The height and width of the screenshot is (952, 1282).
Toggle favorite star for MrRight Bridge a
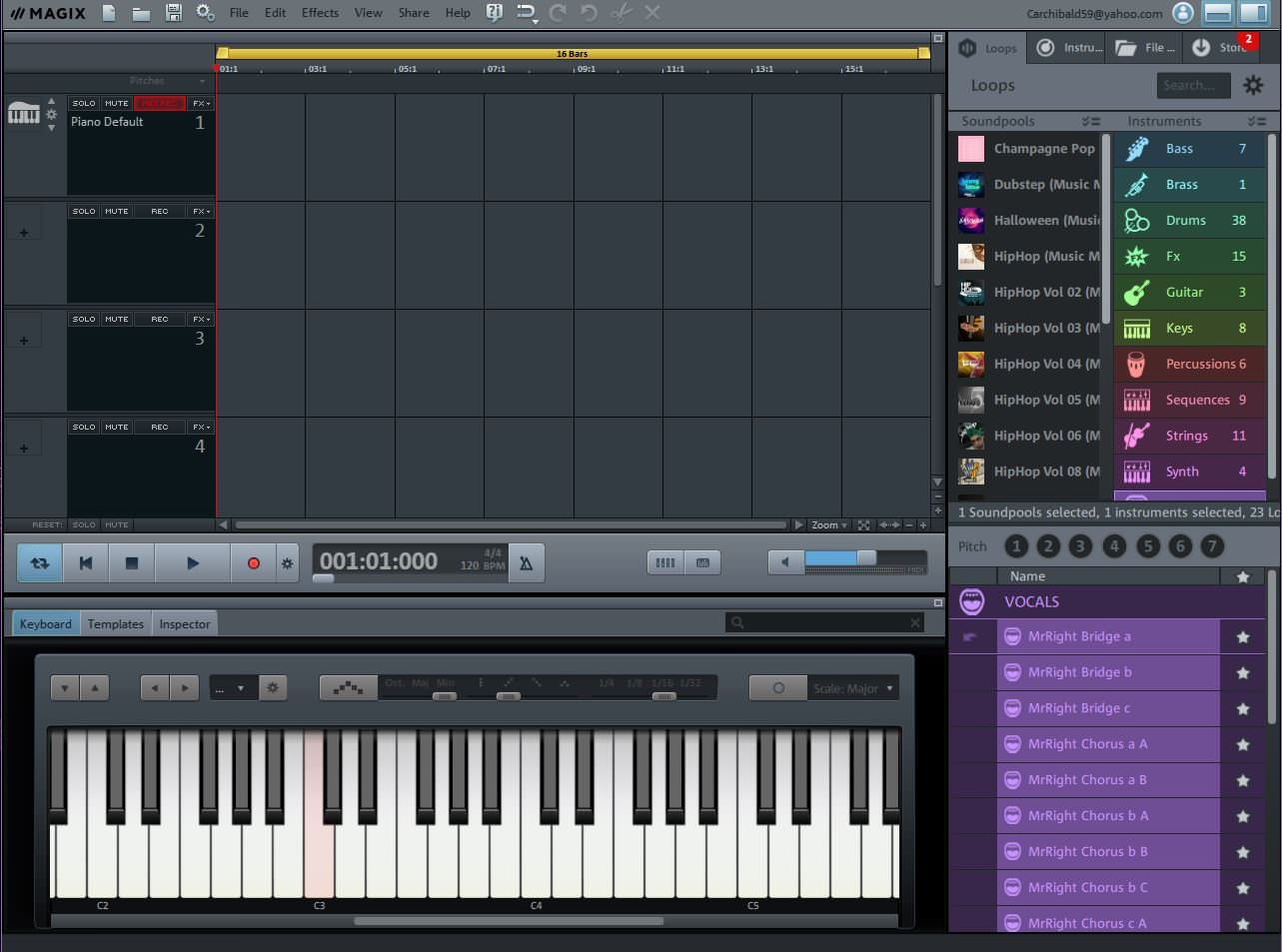tap(1243, 637)
